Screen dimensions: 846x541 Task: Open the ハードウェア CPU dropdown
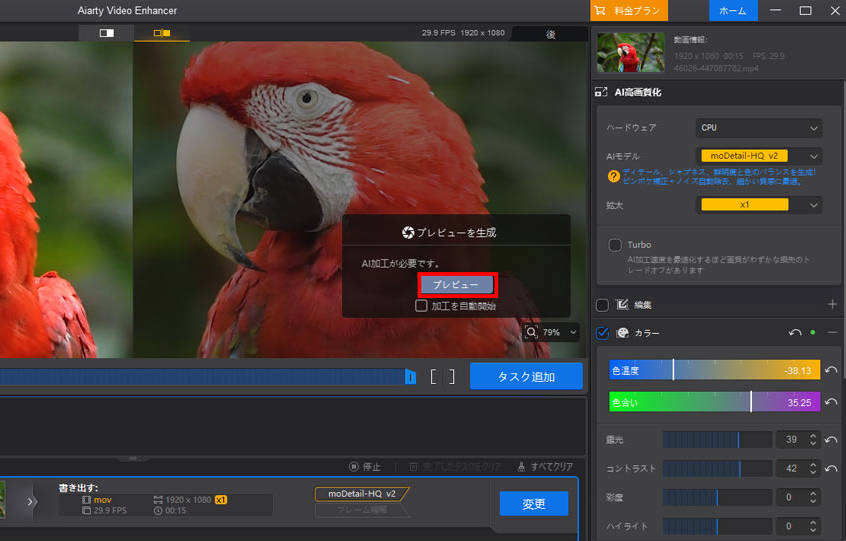click(x=758, y=128)
